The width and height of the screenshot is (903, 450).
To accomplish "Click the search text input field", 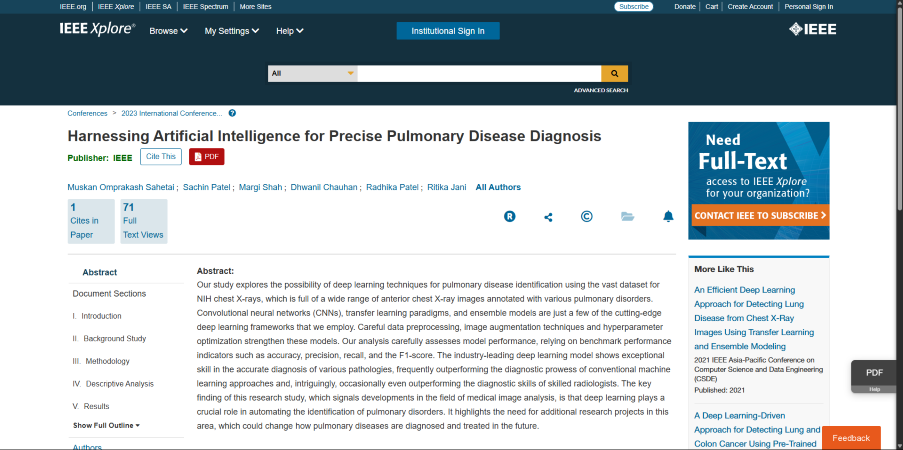I will click(x=480, y=74).
